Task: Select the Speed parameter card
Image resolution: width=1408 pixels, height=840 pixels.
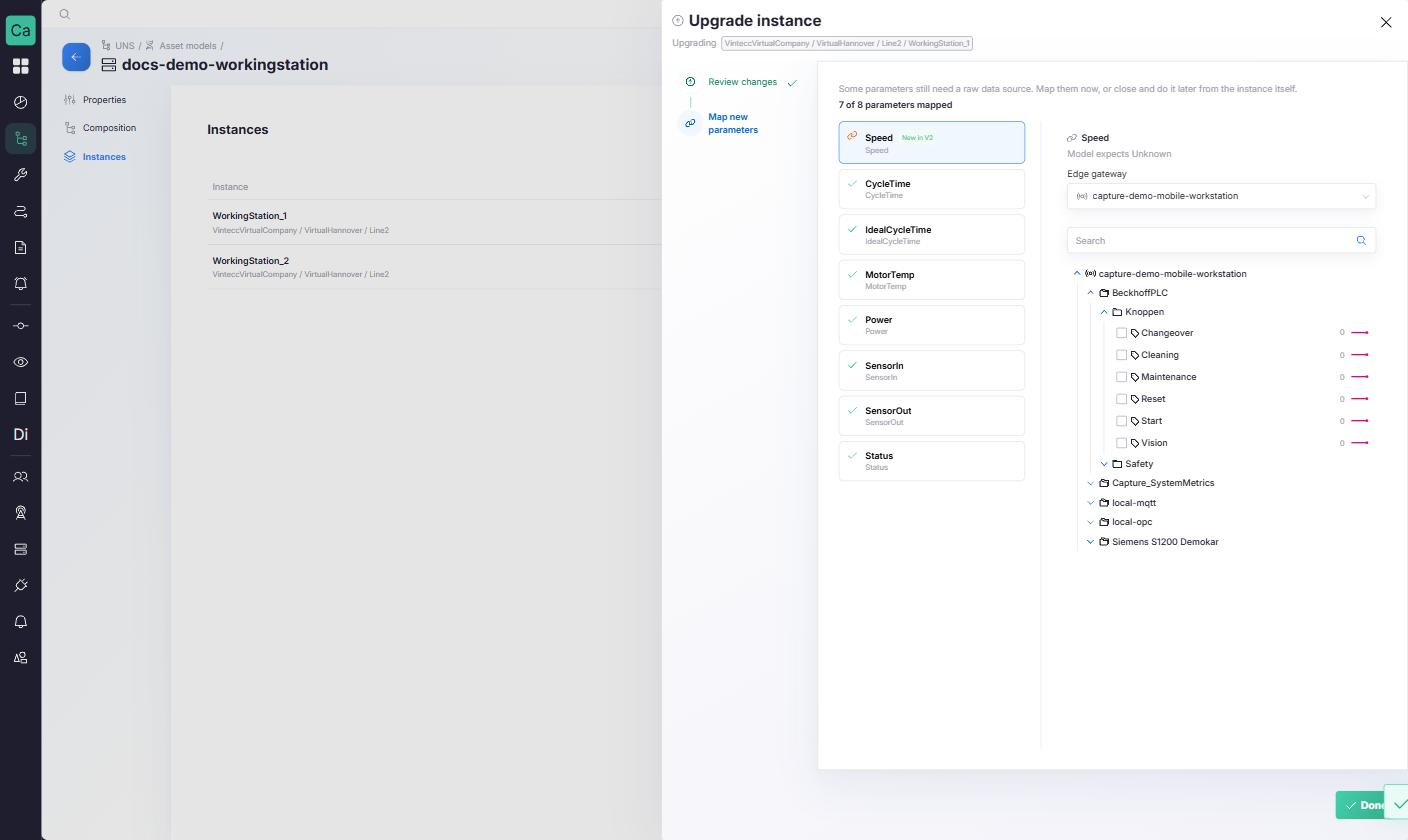Action: coord(932,143)
